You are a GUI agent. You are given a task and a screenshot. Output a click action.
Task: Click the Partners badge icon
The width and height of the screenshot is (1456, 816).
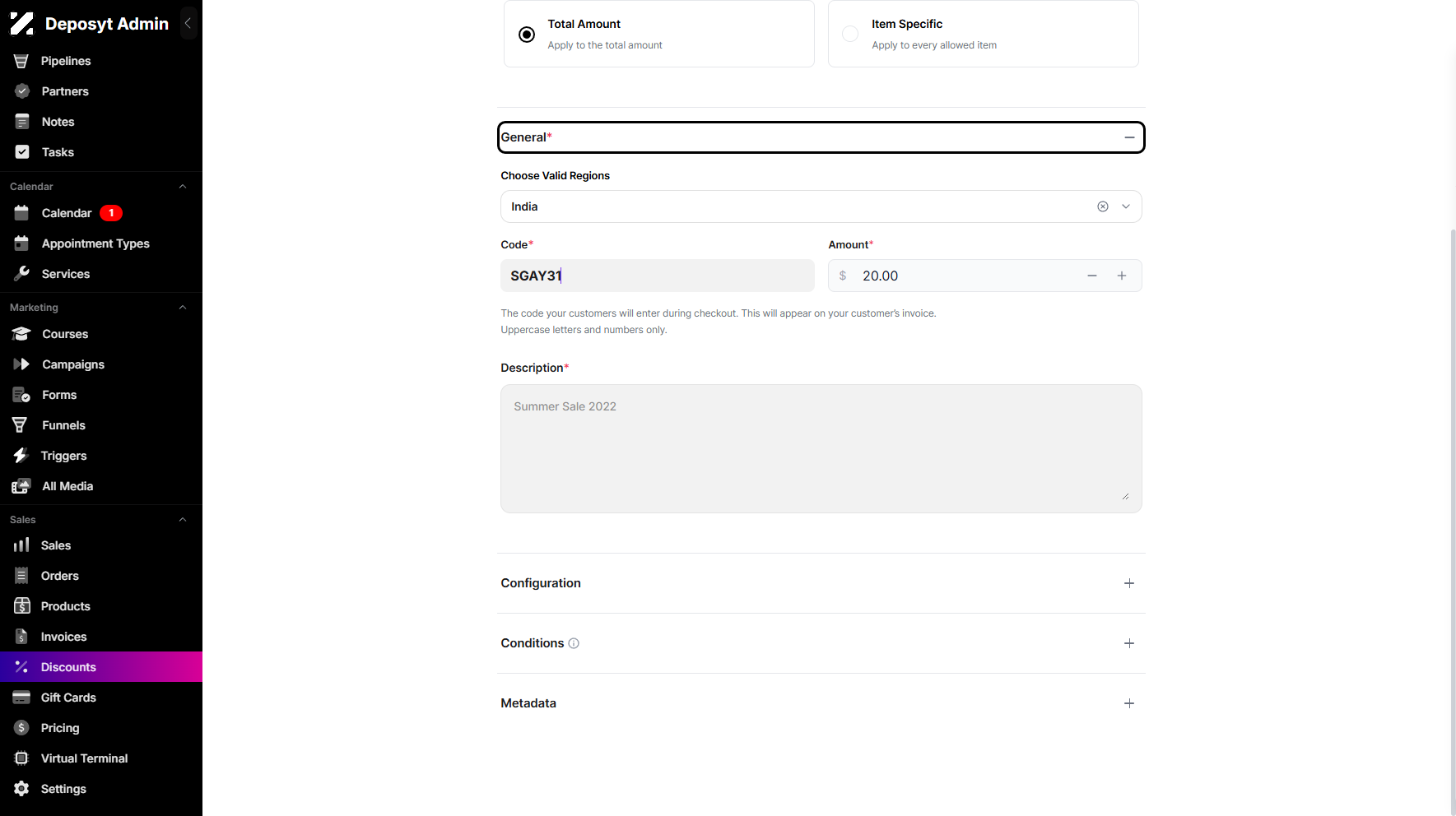tap(22, 91)
